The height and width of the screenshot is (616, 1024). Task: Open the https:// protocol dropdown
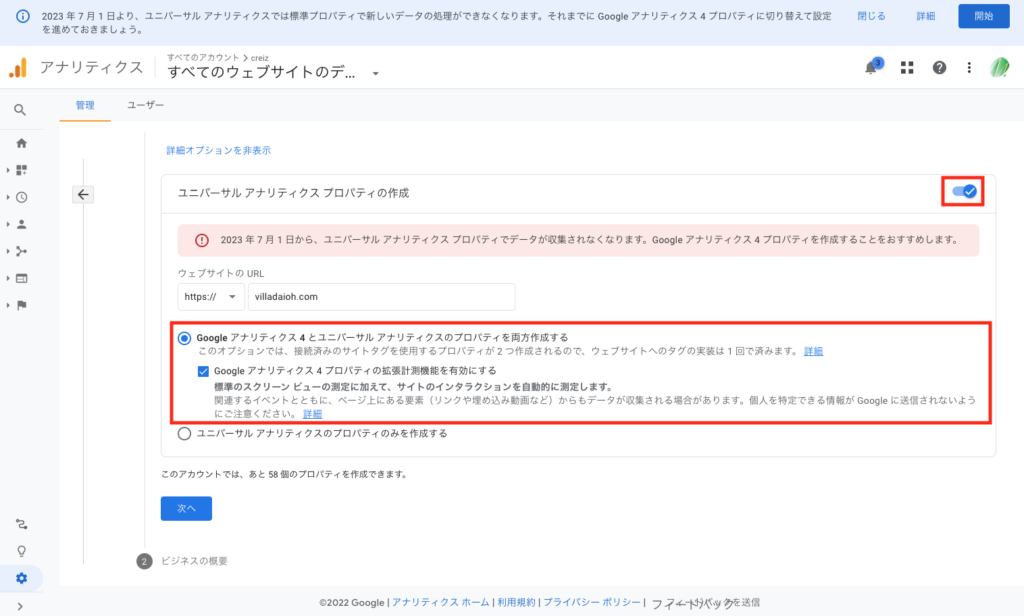point(211,297)
